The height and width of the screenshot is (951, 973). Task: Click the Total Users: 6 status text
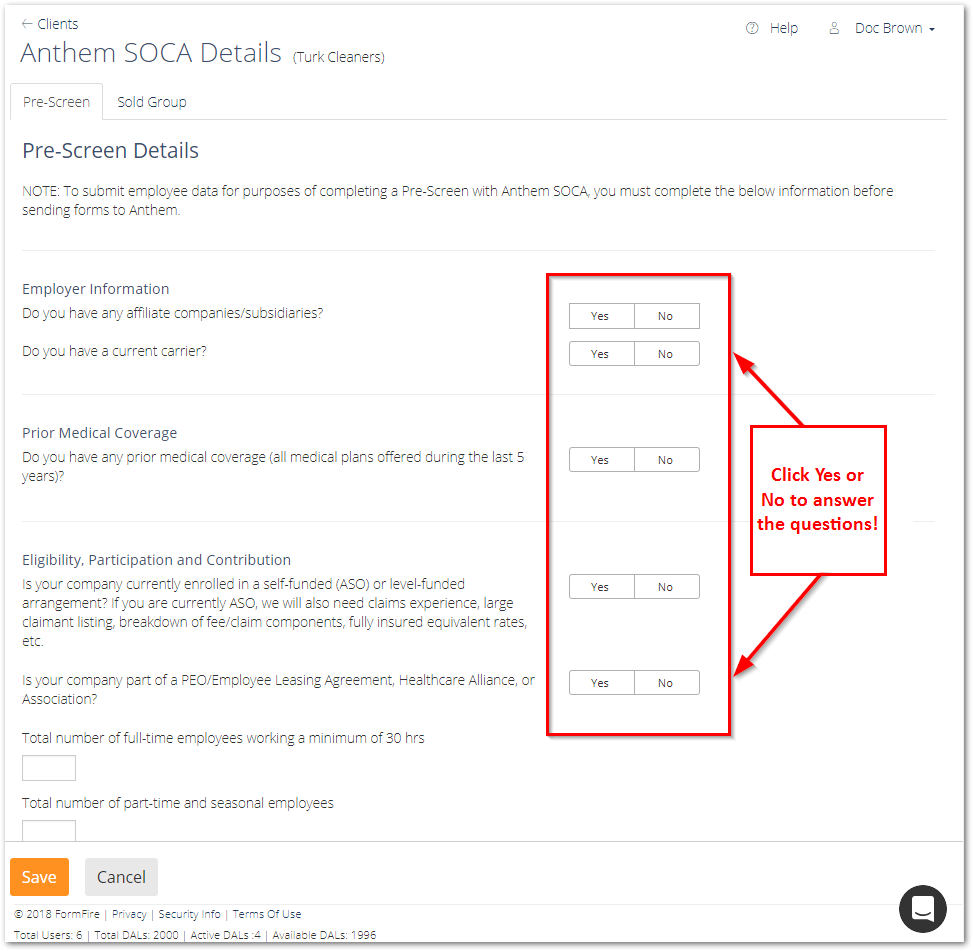(x=48, y=935)
